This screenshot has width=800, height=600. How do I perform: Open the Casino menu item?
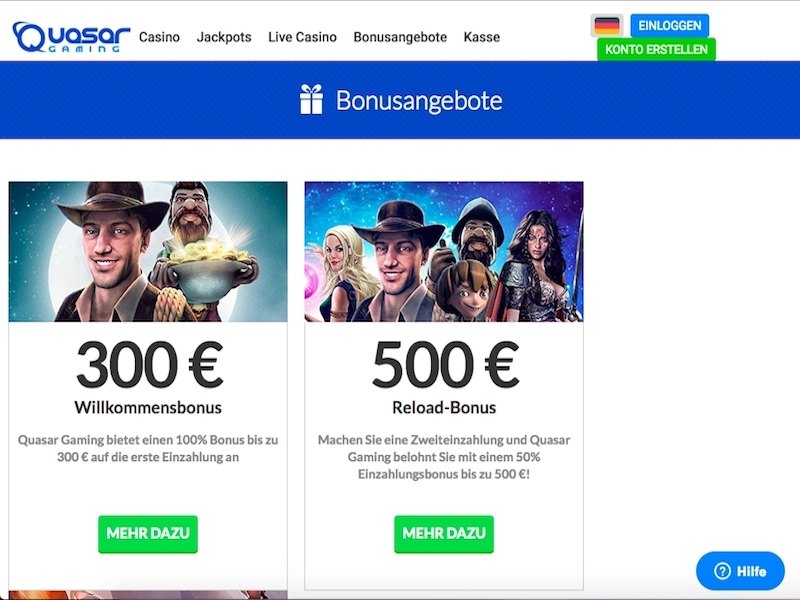[x=159, y=37]
